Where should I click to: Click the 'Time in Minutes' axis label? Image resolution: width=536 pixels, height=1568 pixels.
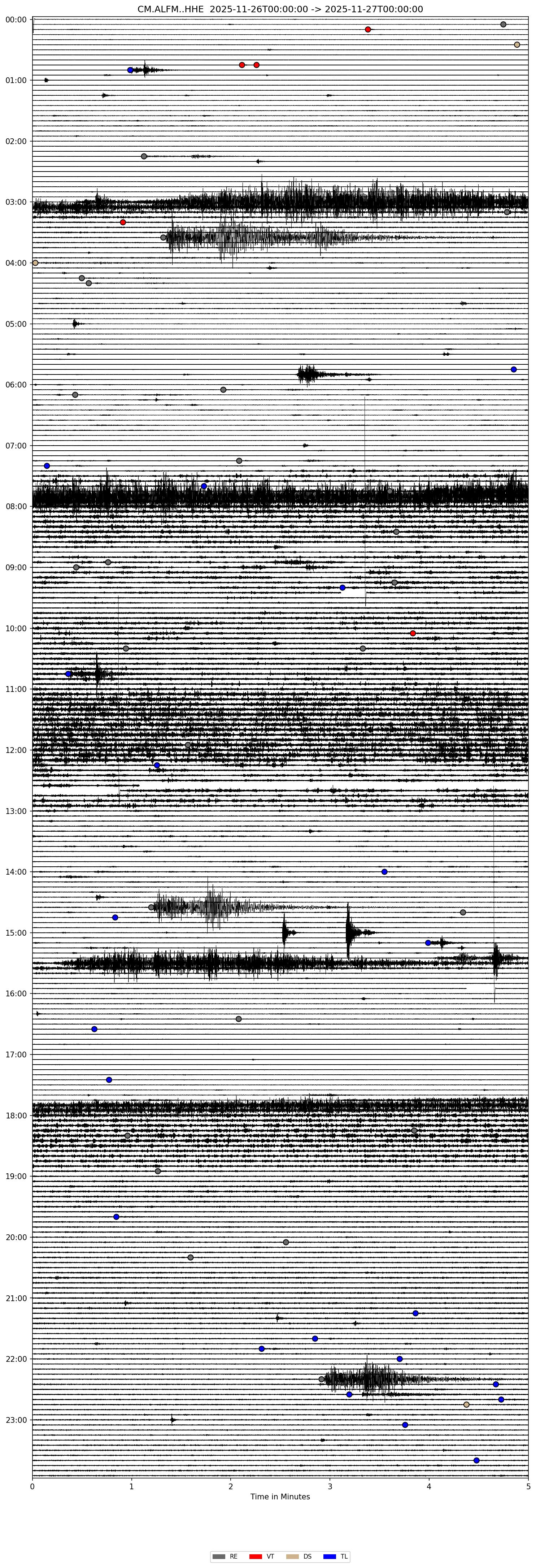click(x=280, y=1497)
